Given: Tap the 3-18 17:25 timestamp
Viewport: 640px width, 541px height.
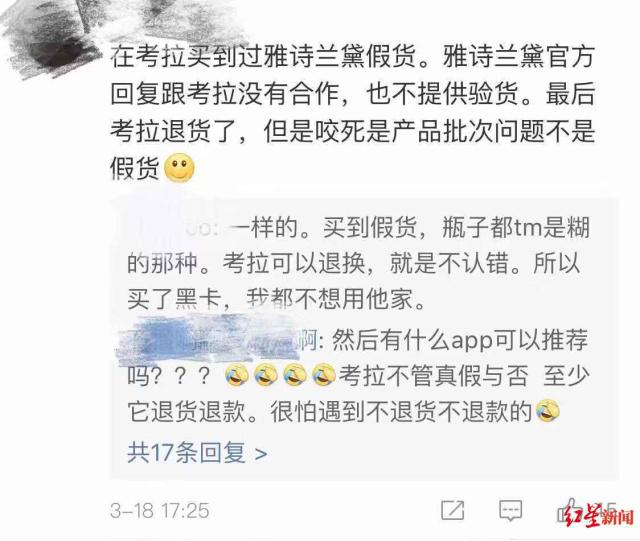Looking at the screenshot, I should (160, 510).
